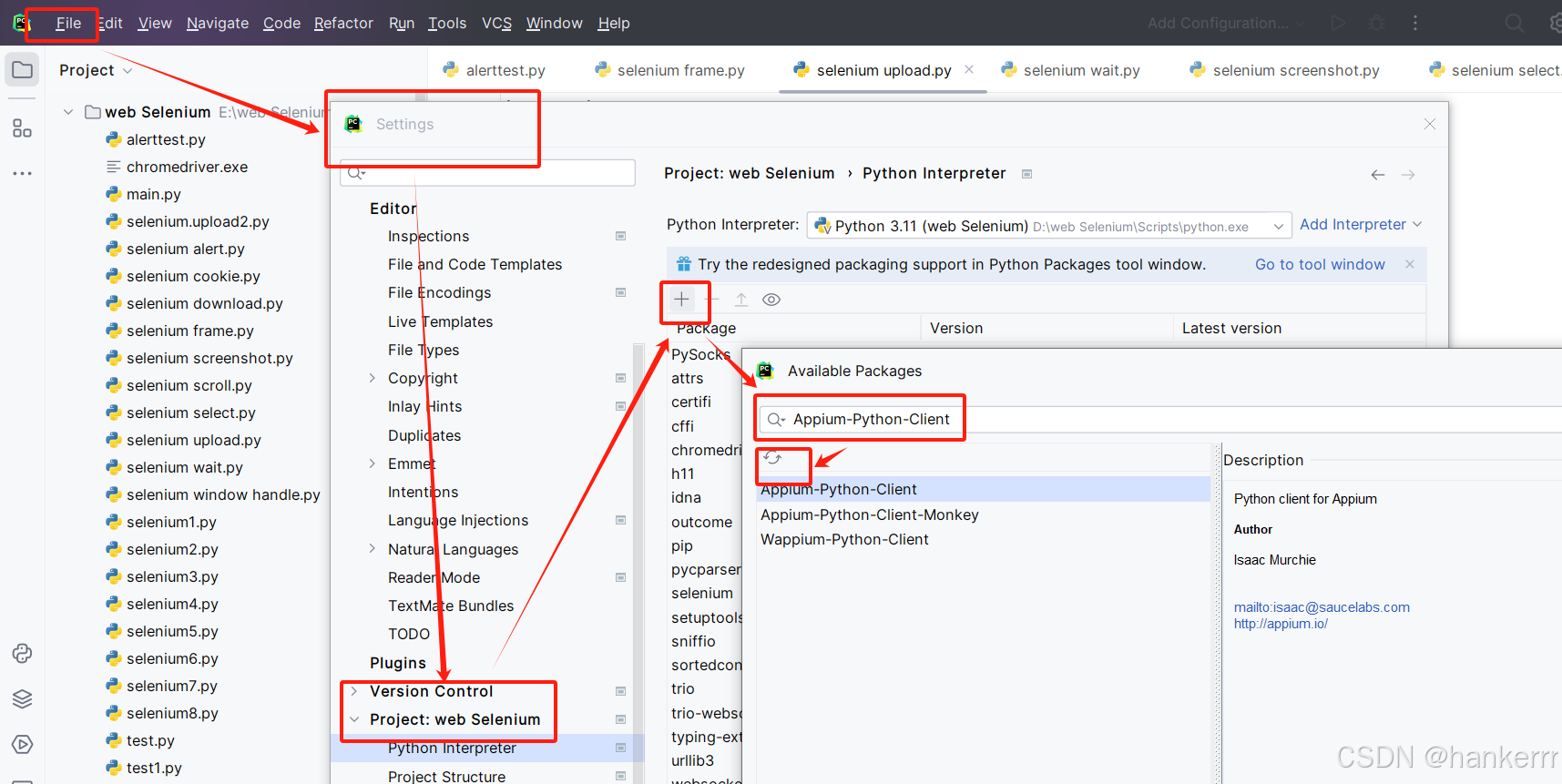Switch to the selenium frame.py tab
Image resolution: width=1562 pixels, height=784 pixels.
point(670,70)
